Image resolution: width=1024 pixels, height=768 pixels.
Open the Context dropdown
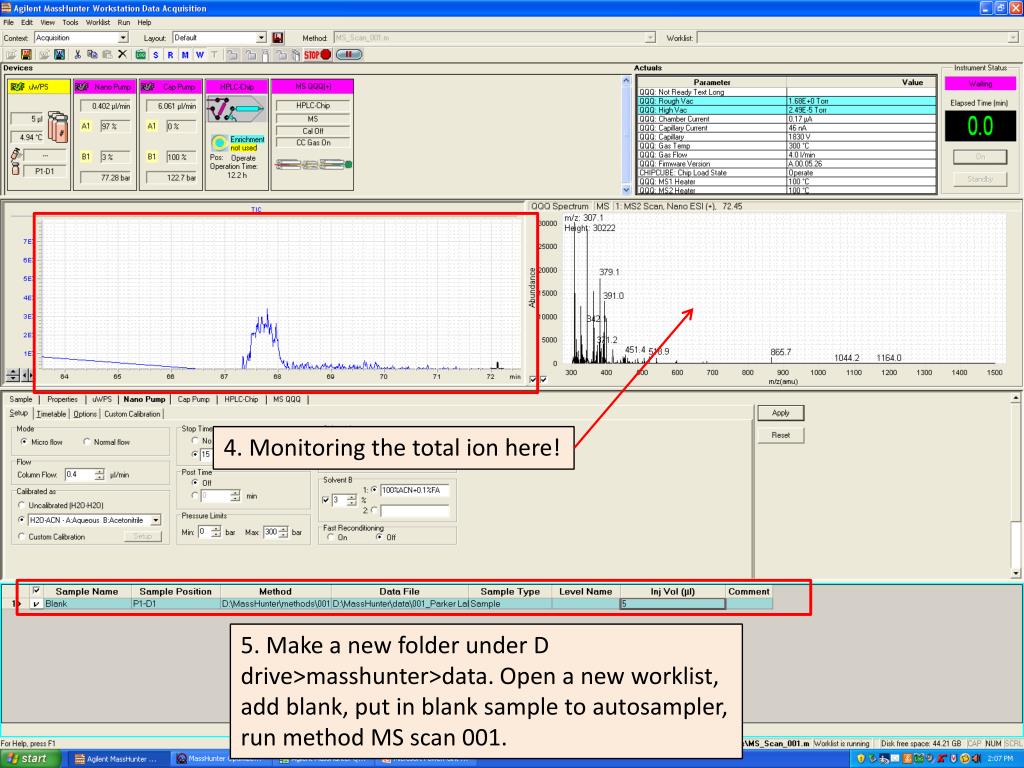click(123, 38)
